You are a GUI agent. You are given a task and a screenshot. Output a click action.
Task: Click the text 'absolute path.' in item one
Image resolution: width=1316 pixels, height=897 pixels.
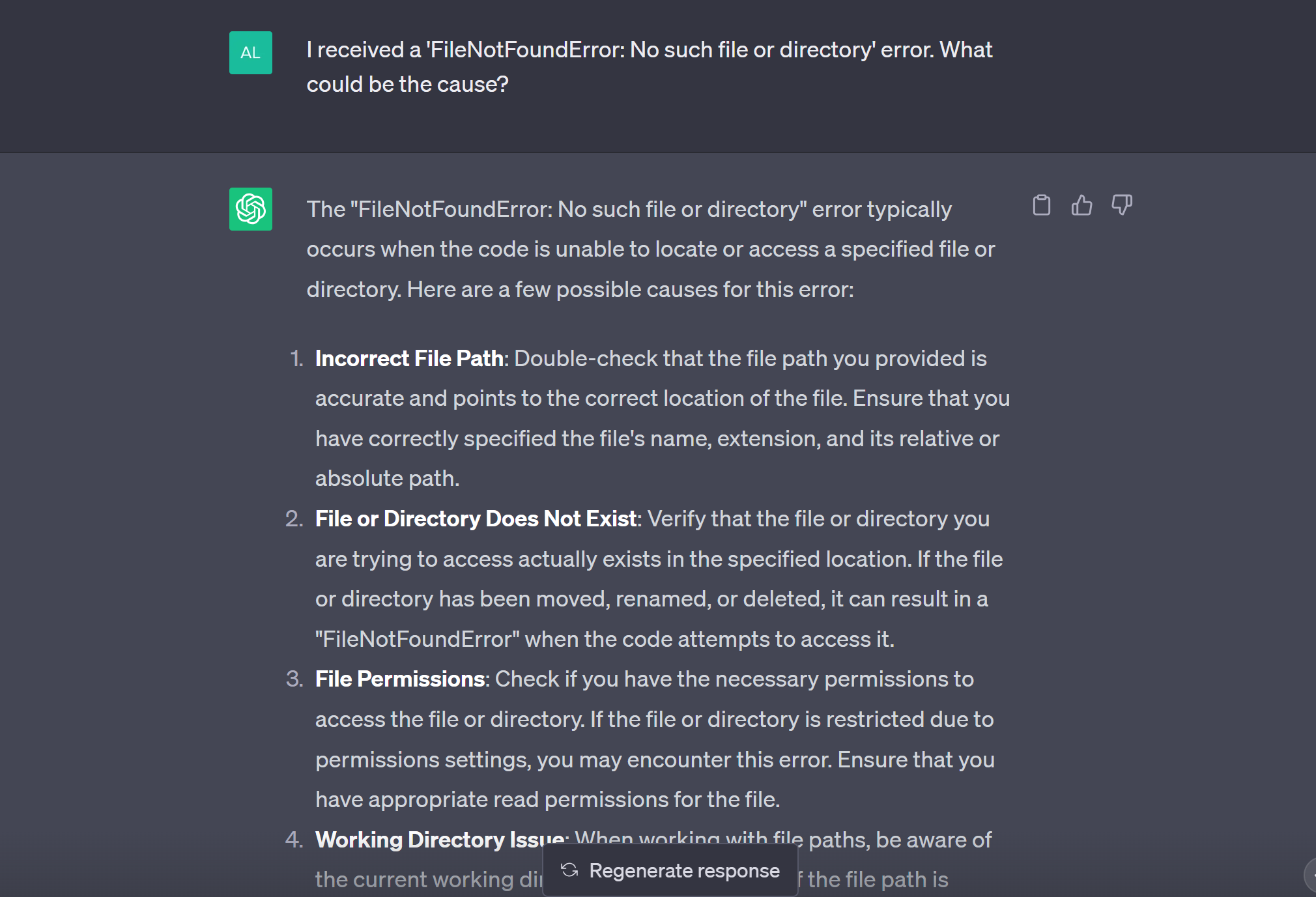tap(388, 478)
